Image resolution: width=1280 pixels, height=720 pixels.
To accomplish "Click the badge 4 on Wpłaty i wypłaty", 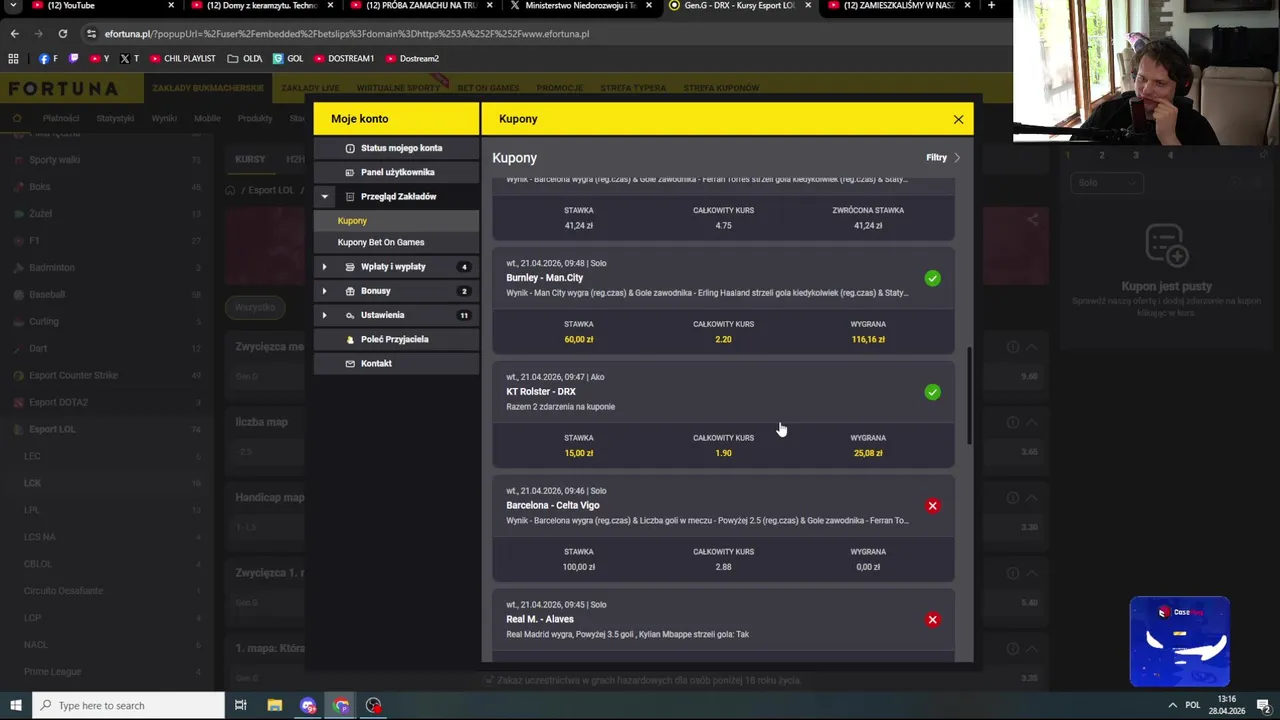I will (463, 267).
